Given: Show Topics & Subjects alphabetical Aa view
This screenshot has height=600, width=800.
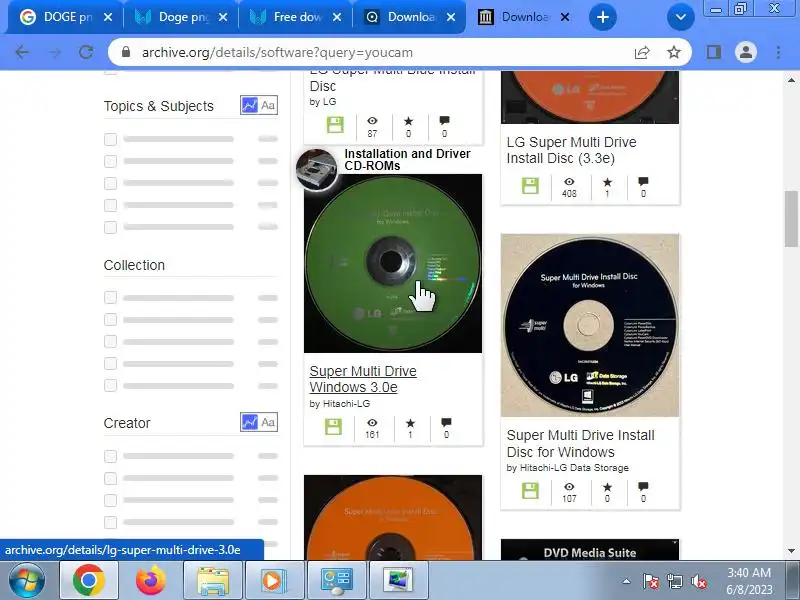Looking at the screenshot, I should pyautogui.click(x=268, y=105).
